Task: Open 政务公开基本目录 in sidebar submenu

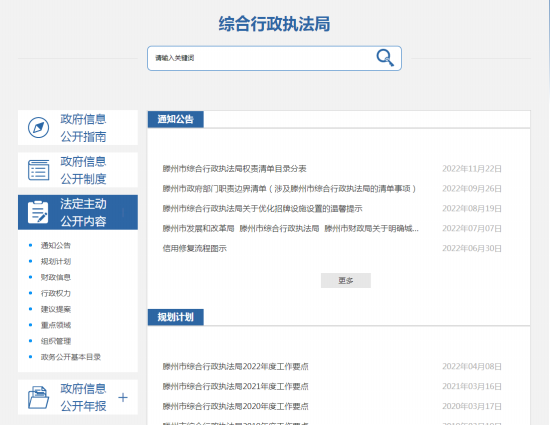Action: click(x=71, y=357)
